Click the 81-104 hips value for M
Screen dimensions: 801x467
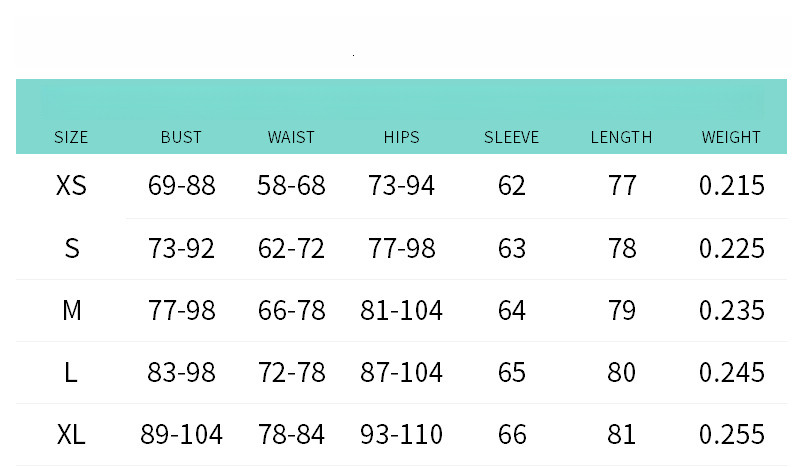tap(402, 311)
